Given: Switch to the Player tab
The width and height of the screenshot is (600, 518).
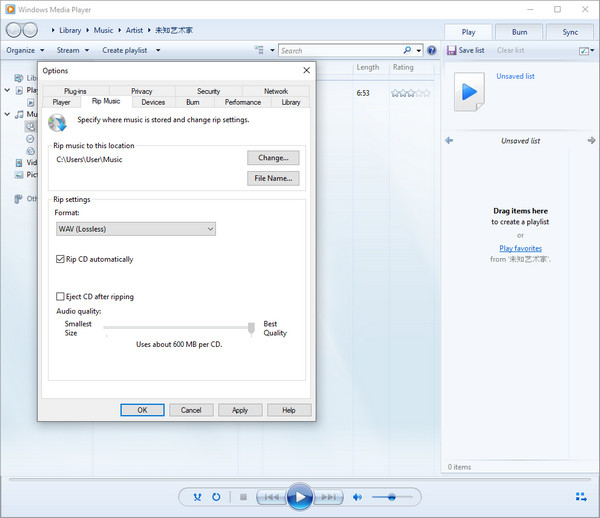Looking at the screenshot, I should 61,102.
